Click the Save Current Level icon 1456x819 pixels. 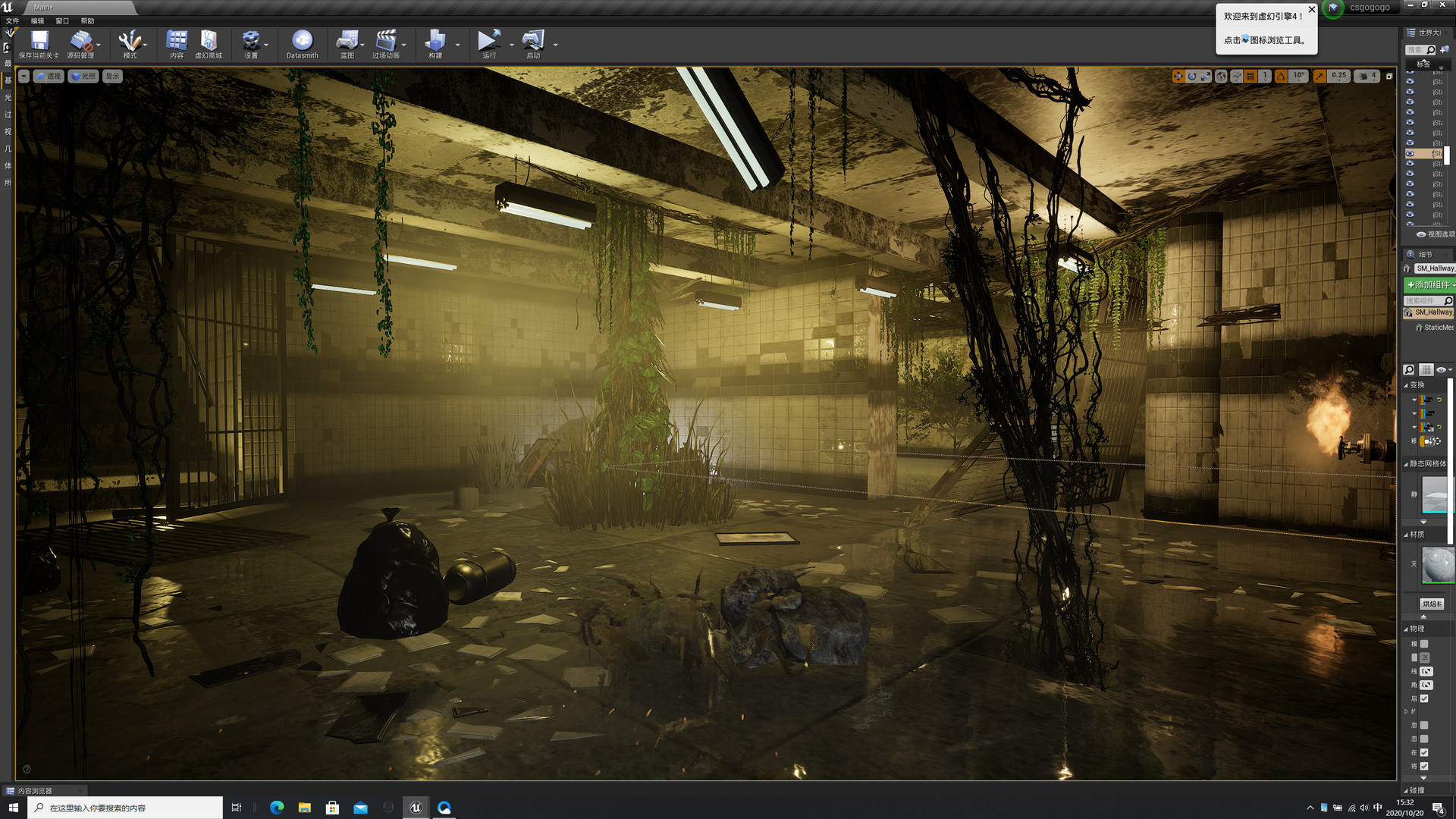click(39, 41)
